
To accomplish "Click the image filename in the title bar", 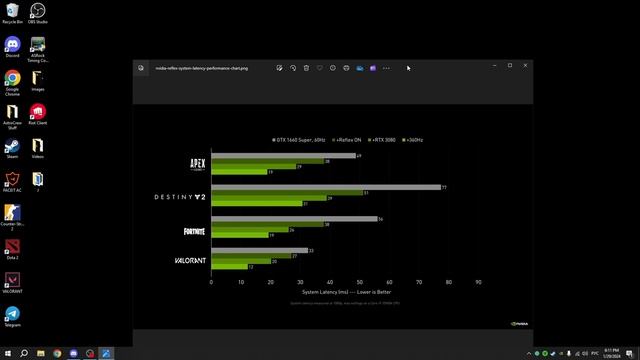I will tap(202, 68).
